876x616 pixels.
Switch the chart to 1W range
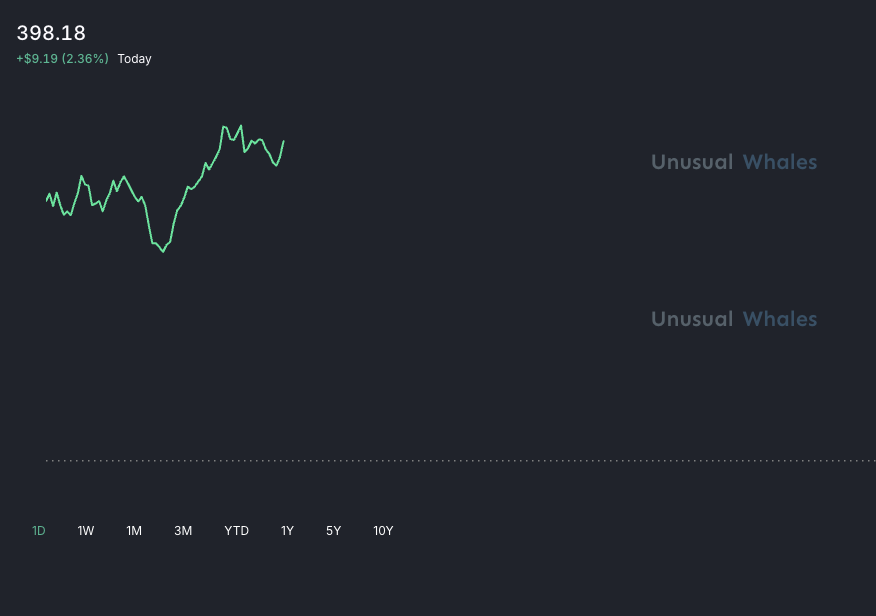coord(86,531)
